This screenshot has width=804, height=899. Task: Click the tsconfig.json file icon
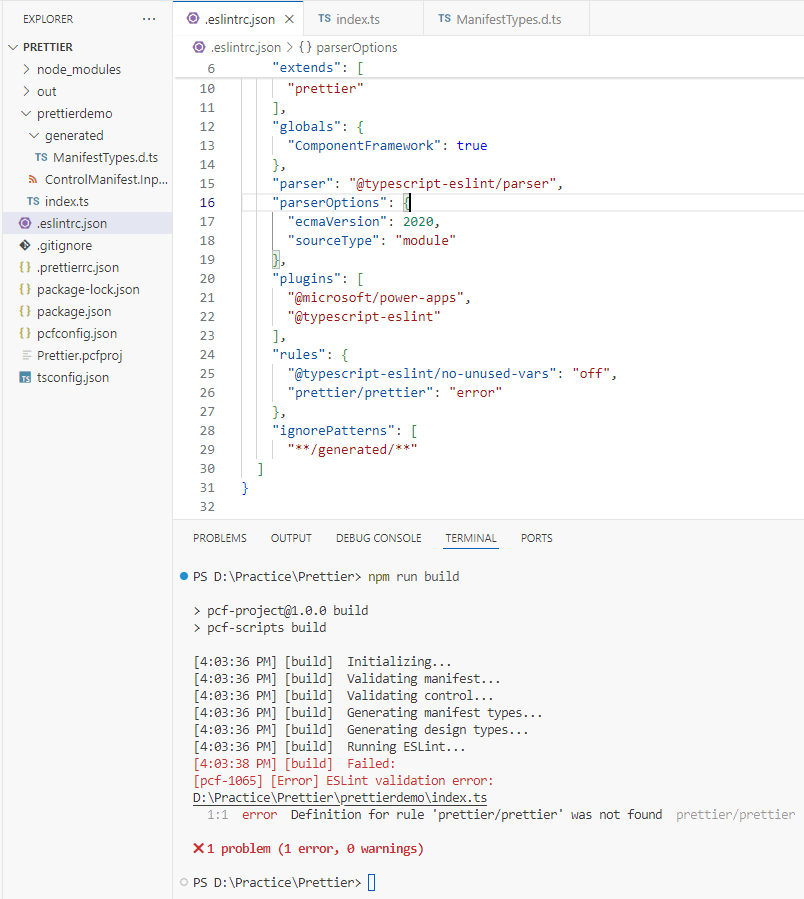click(x=25, y=377)
